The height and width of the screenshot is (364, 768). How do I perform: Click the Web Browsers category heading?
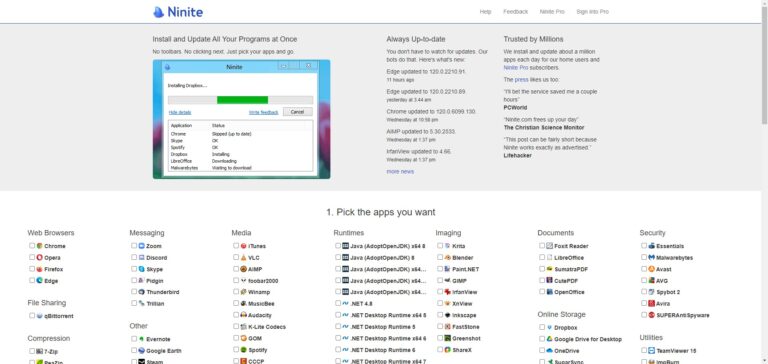click(x=51, y=233)
